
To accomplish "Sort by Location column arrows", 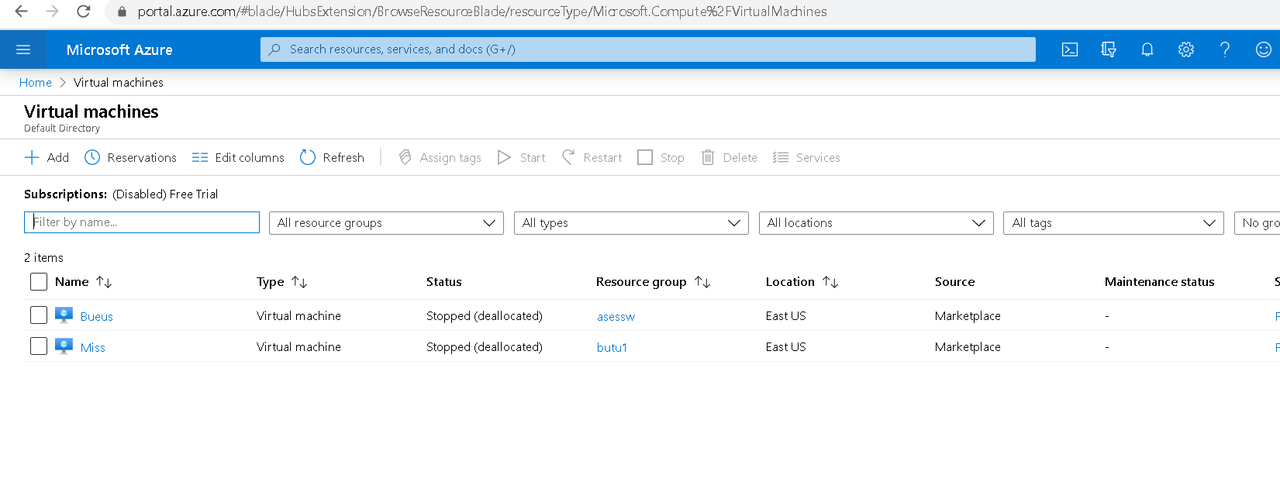I will [830, 282].
